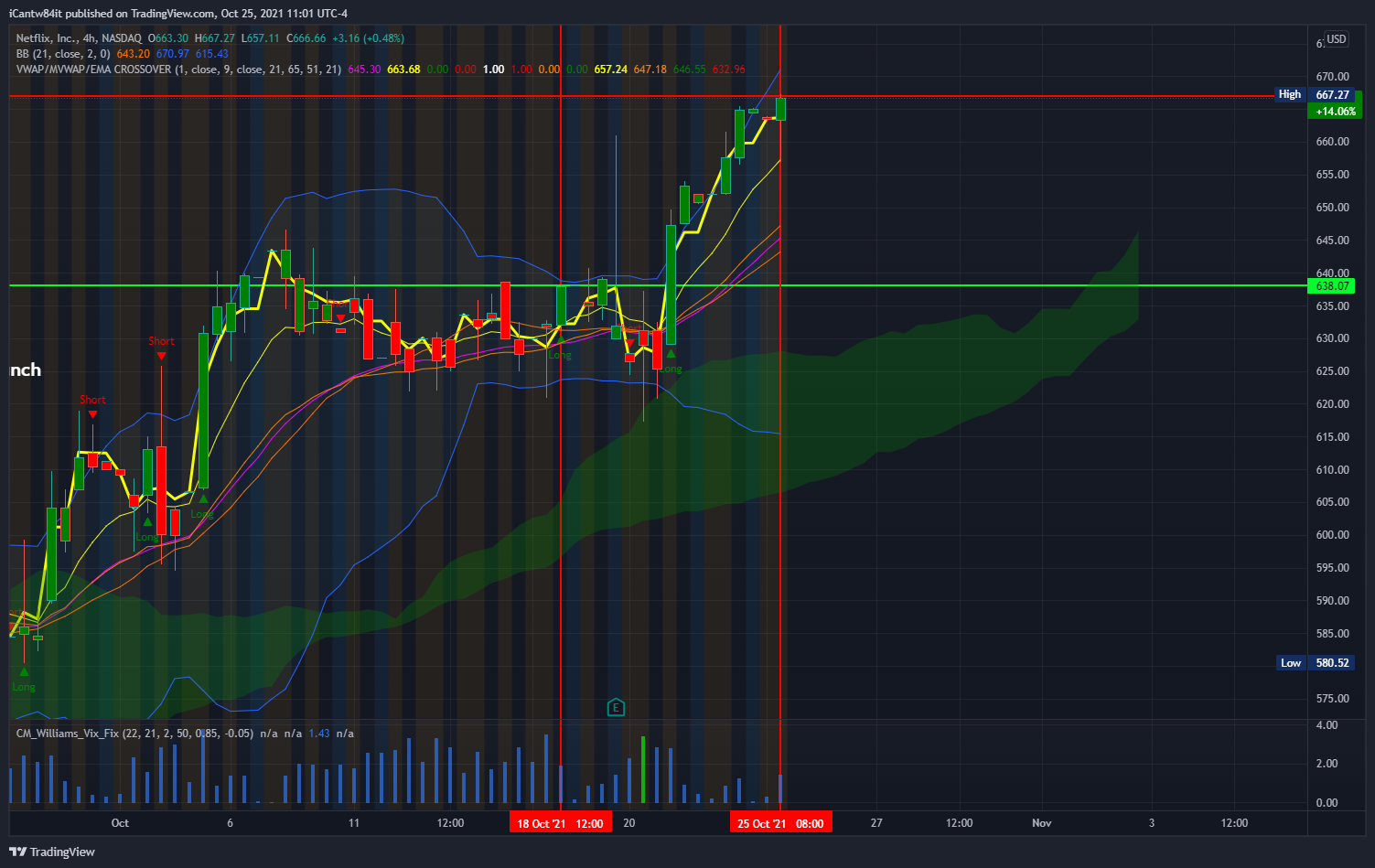
Task: Click the '11' date on the time axis
Action: click(354, 823)
